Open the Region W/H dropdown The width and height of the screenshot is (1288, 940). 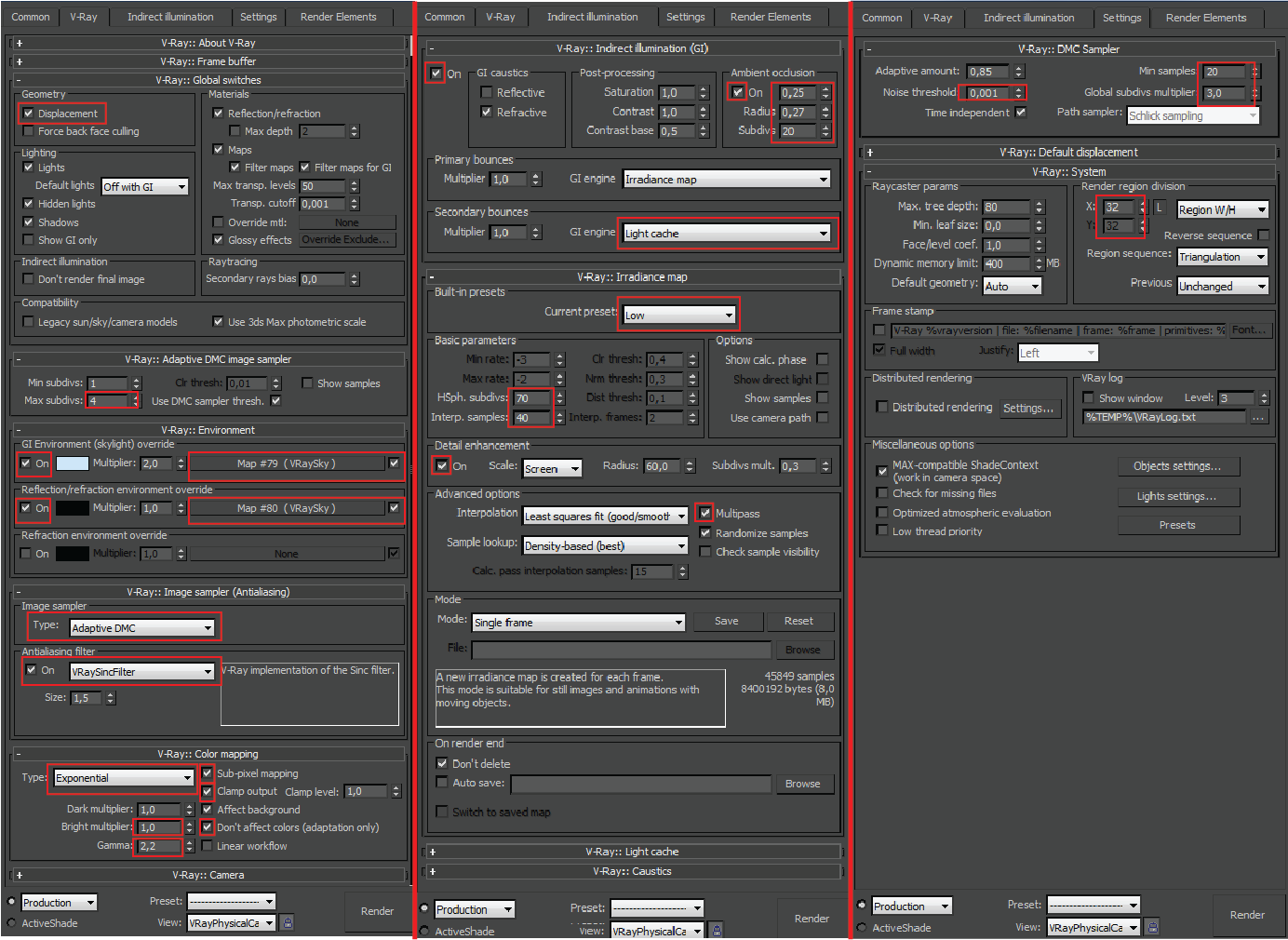1223,209
